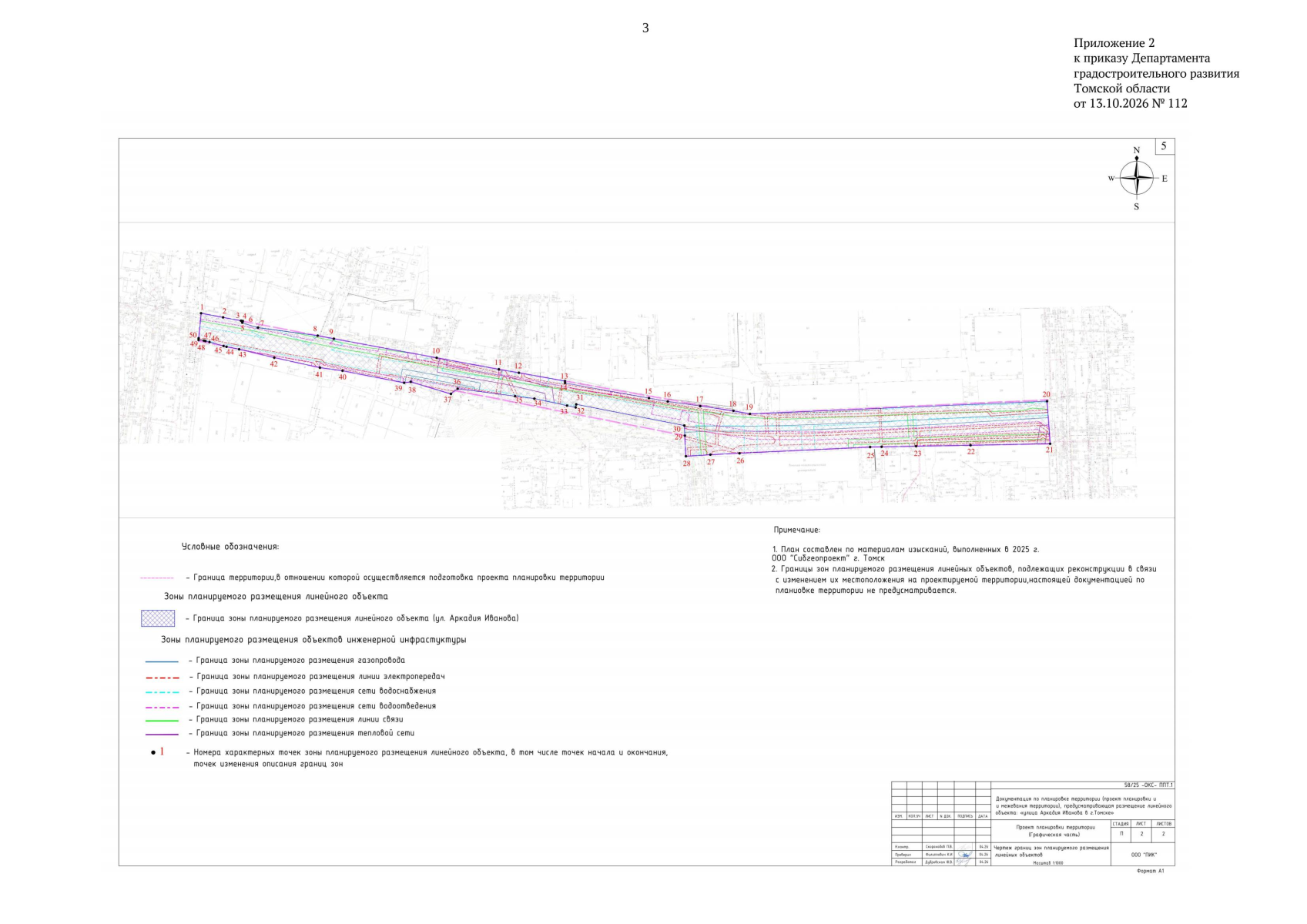Click legend text 'Номера характерных точек зоны'
Image resolution: width=1307 pixels, height=924 pixels.
(258, 752)
